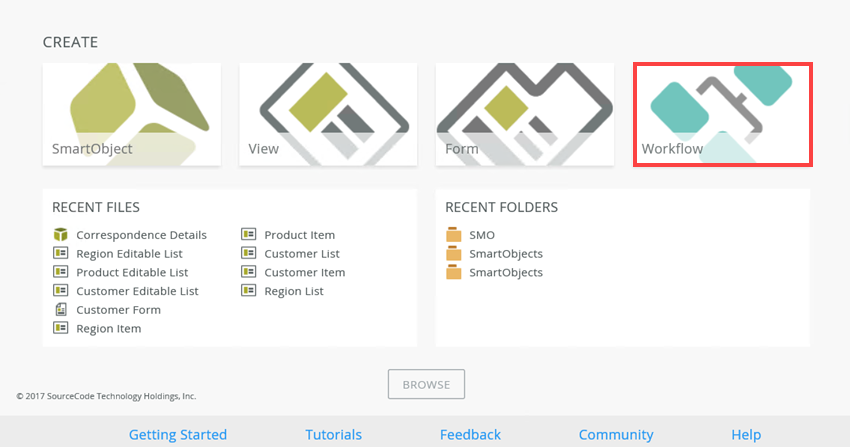Visit the Community footer link
This screenshot has width=850, height=447.
tap(616, 435)
